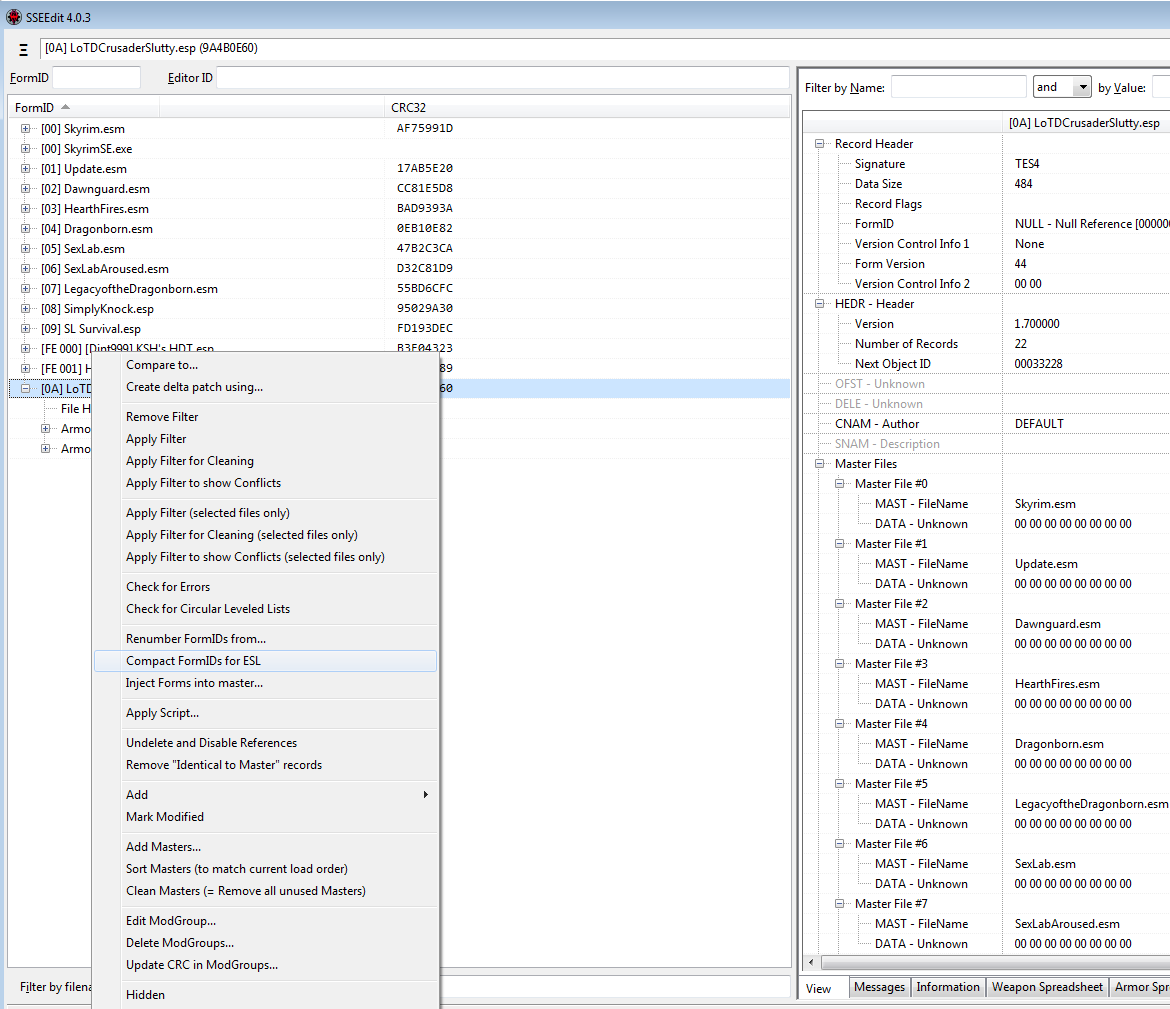
Task: Collapse Master File #0 entry
Action: [x=839, y=484]
